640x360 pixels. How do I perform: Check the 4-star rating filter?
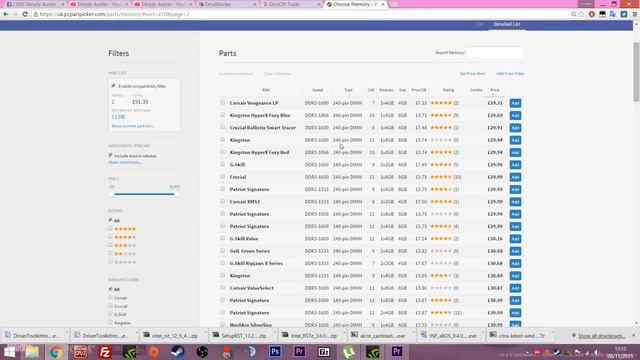click(x=111, y=237)
